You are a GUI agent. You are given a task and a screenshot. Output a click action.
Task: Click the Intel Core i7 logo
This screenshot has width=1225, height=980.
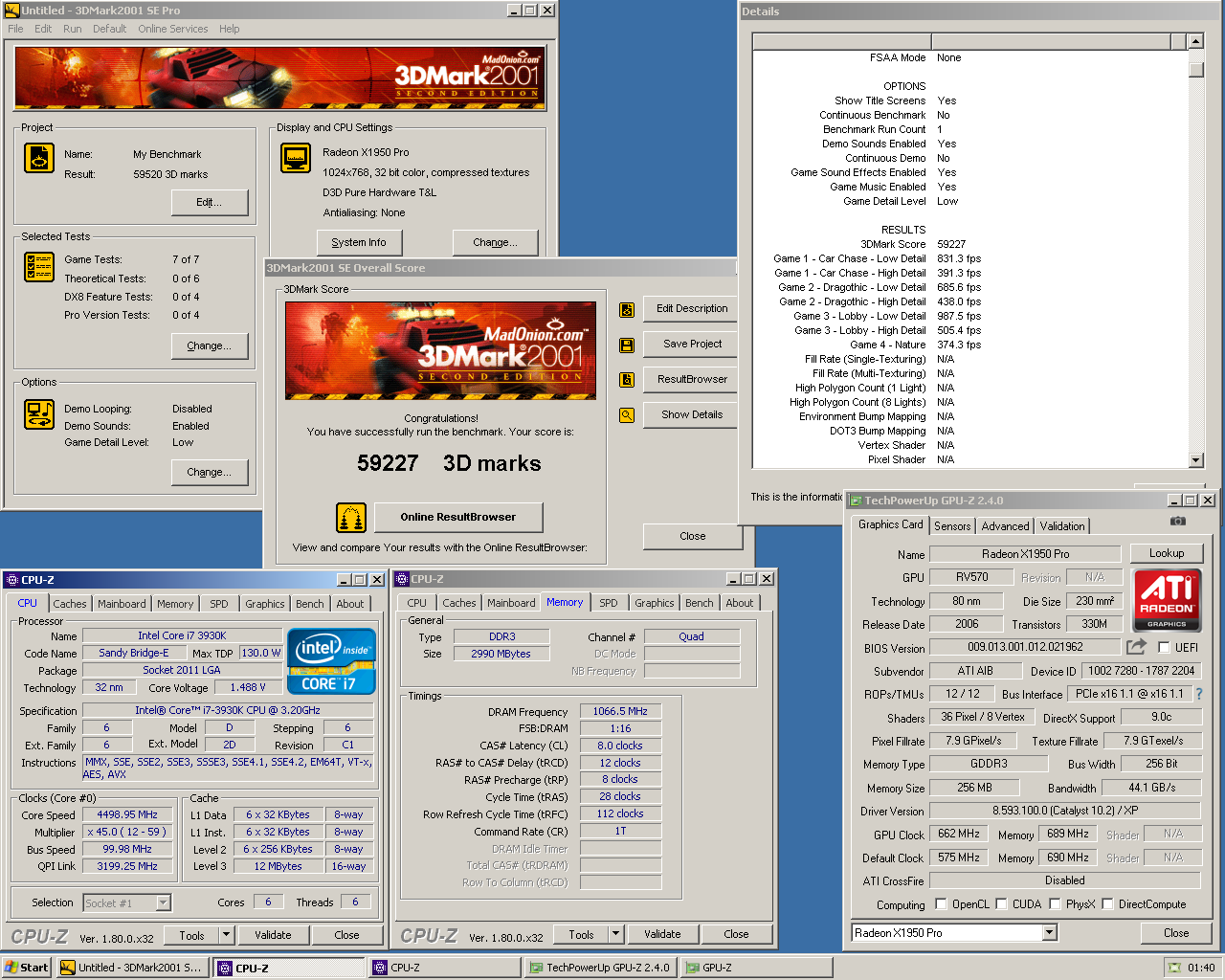(x=331, y=661)
